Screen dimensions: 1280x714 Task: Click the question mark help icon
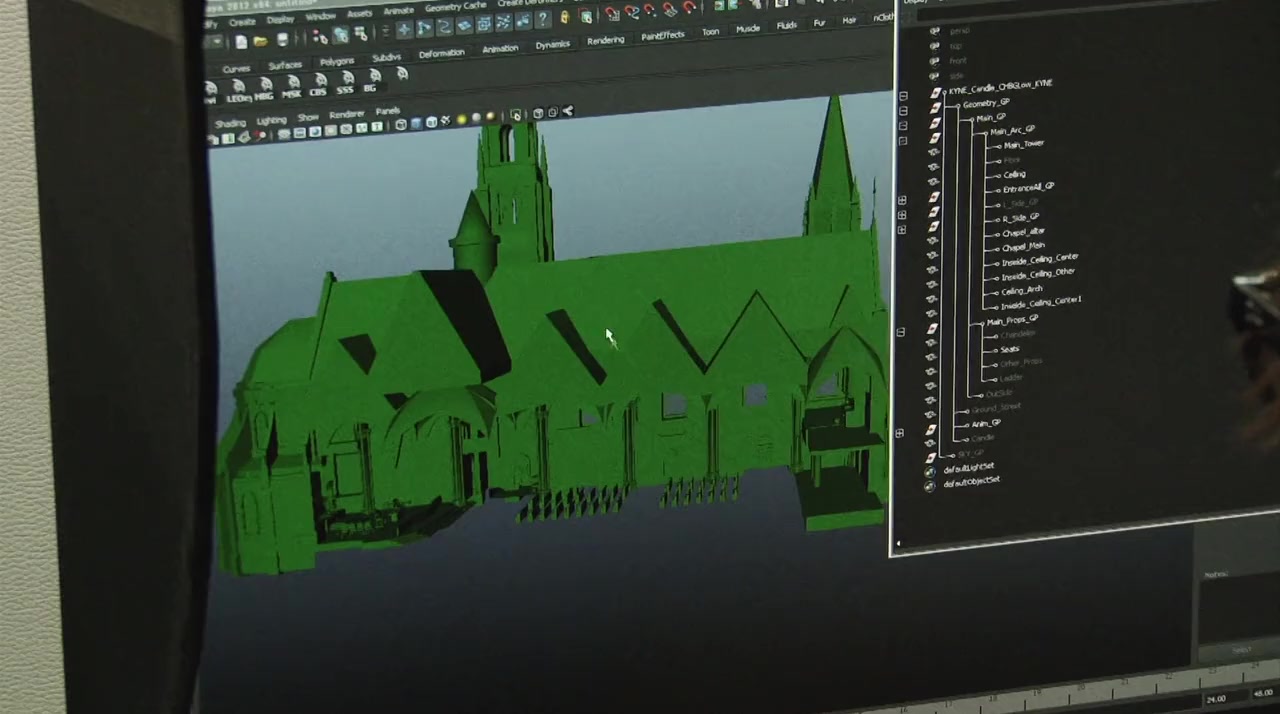543,19
